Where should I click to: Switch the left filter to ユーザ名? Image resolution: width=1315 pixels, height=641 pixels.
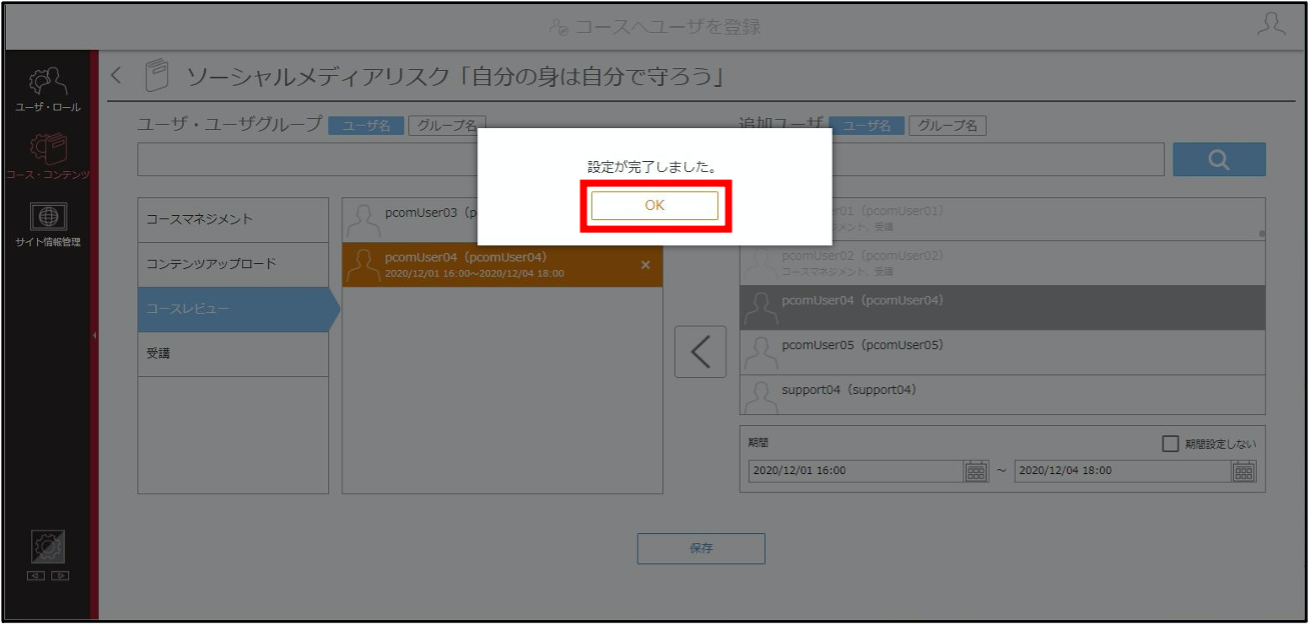click(x=366, y=125)
